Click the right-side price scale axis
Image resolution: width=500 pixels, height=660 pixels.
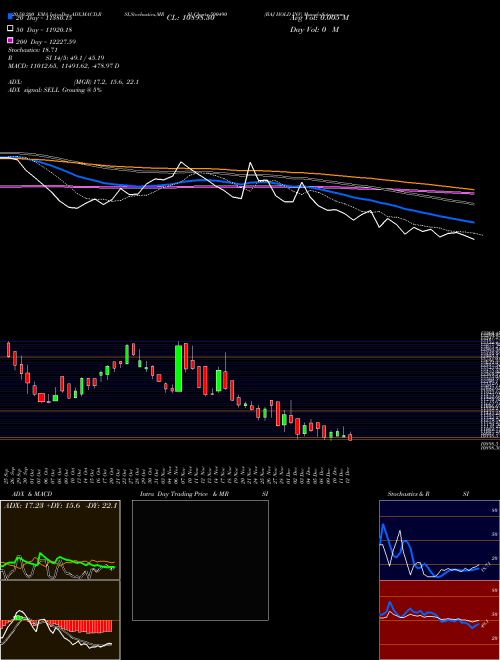coord(490,391)
